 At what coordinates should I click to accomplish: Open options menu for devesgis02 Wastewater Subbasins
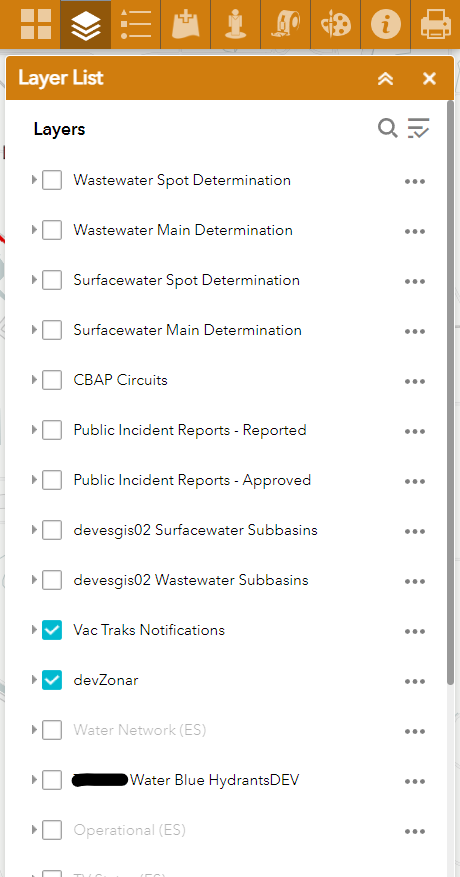click(415, 582)
